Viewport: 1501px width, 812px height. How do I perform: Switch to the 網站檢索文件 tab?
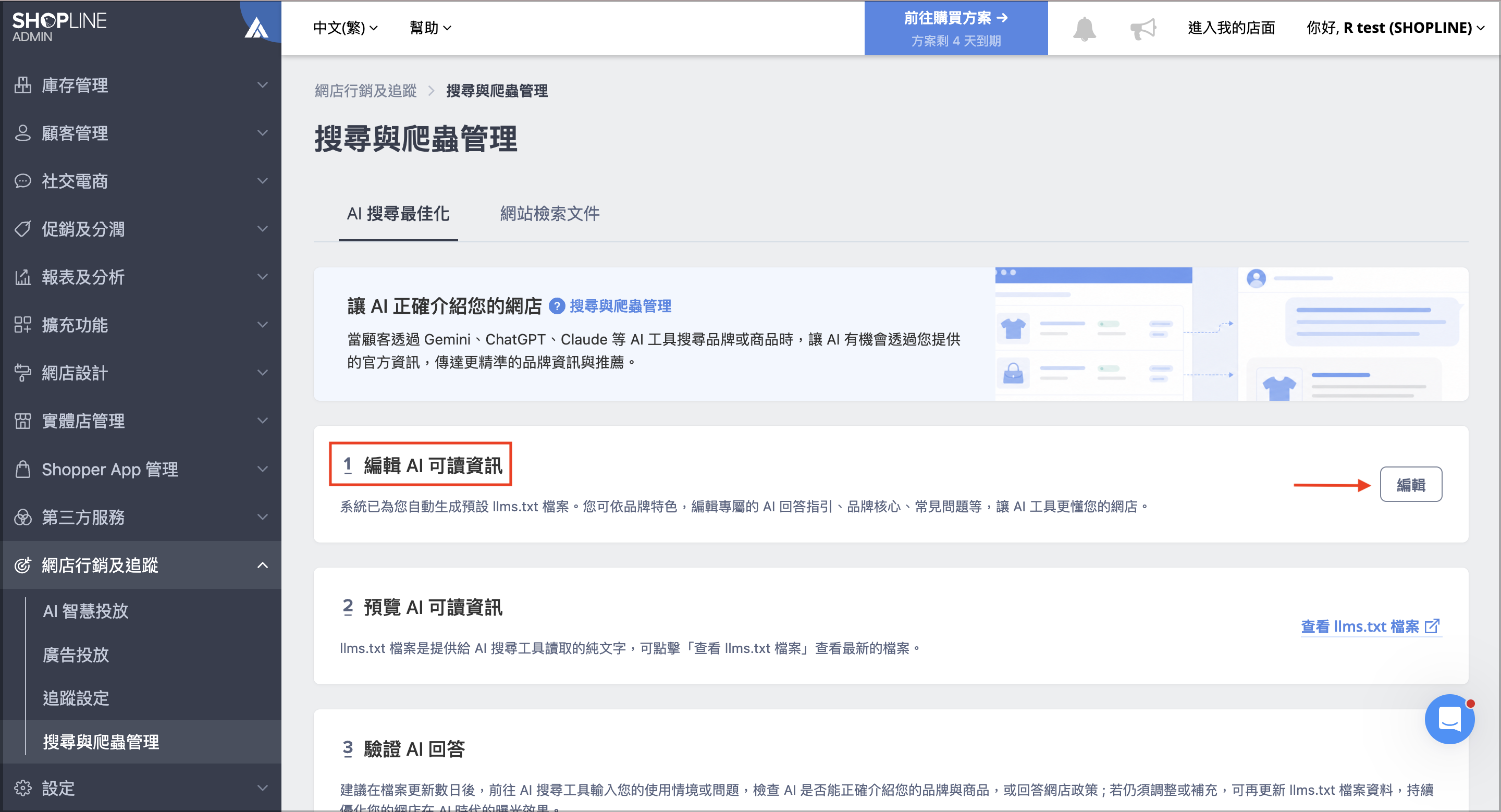tap(549, 214)
